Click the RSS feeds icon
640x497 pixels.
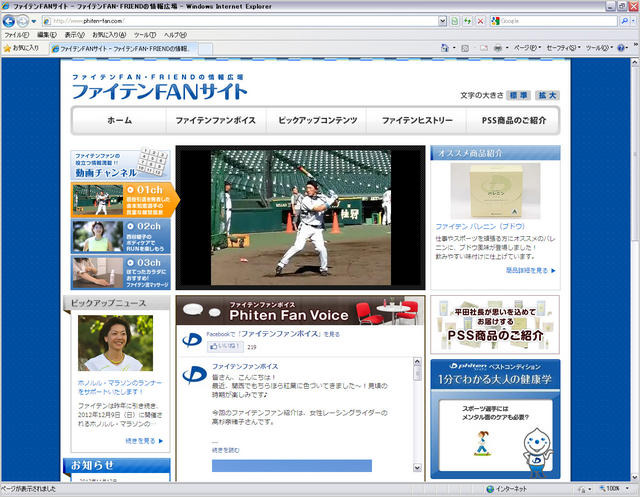click(465, 48)
